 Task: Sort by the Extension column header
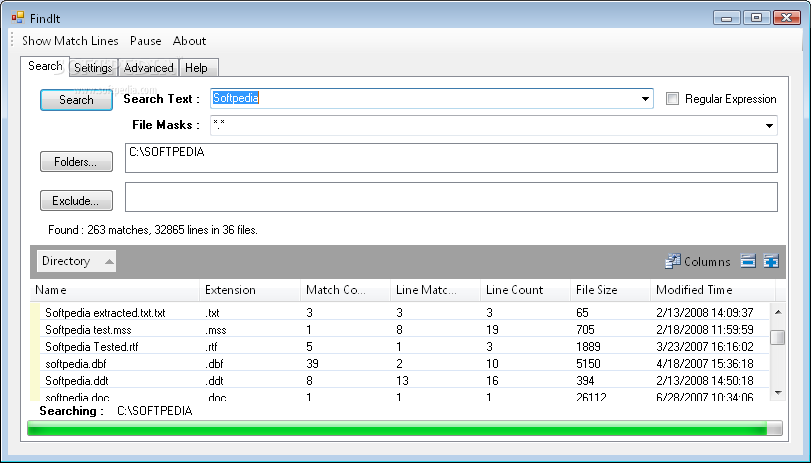tap(250, 290)
